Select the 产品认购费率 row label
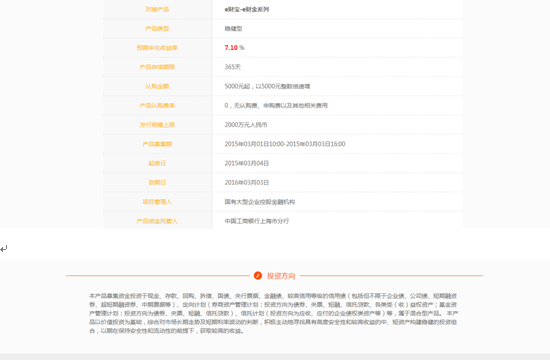The width and height of the screenshot is (550, 360). click(x=157, y=106)
